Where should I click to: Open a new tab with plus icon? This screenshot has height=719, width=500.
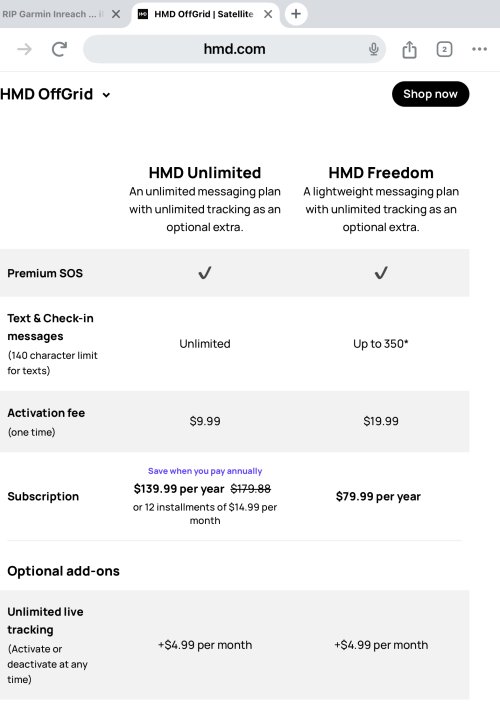pos(296,14)
